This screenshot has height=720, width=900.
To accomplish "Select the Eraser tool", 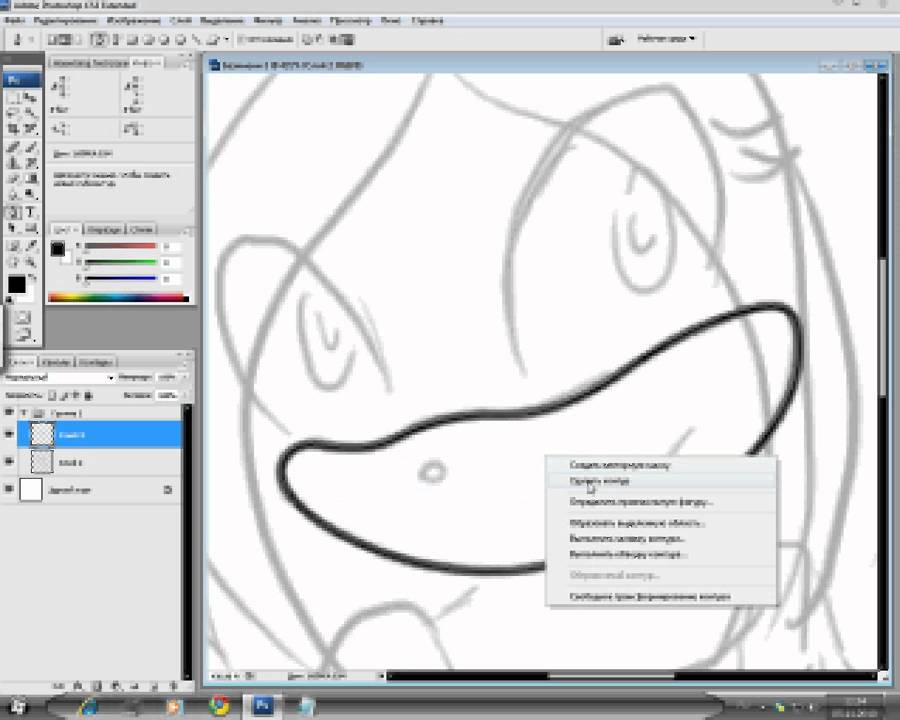I will [13, 179].
